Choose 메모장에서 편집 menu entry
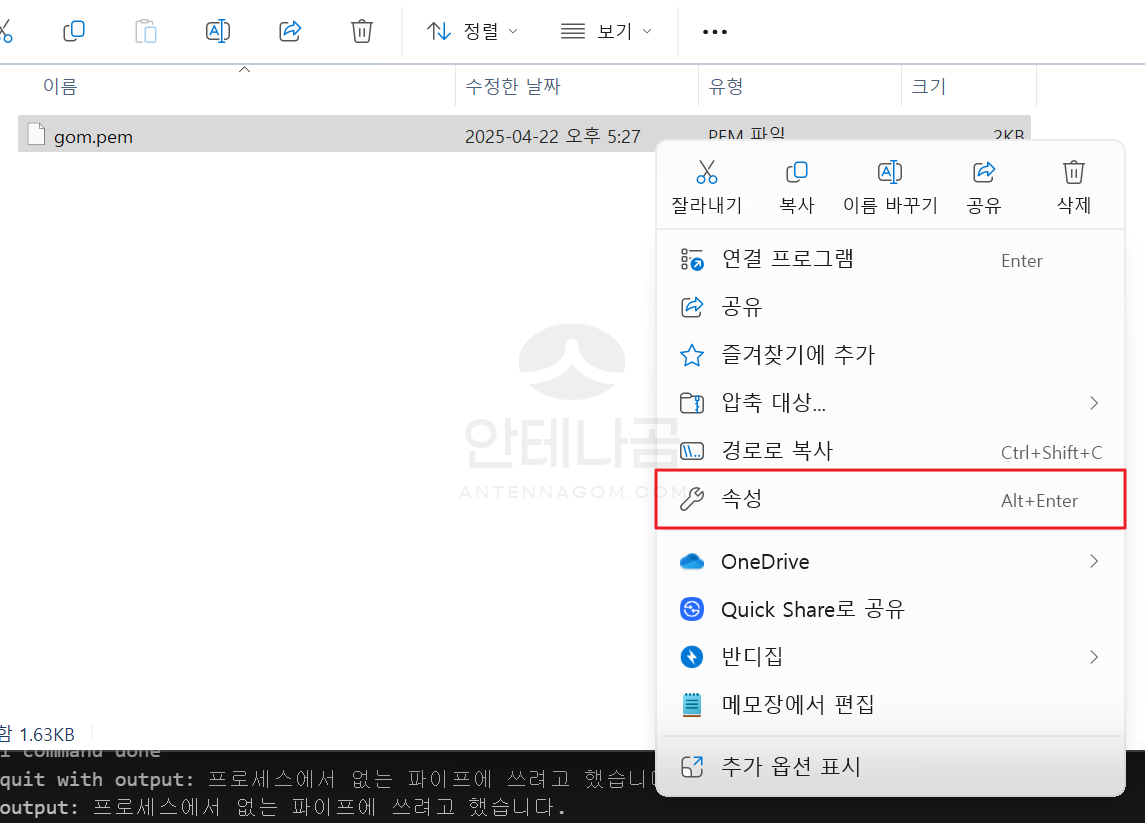Image resolution: width=1145 pixels, height=823 pixels. pyautogui.click(x=890, y=704)
